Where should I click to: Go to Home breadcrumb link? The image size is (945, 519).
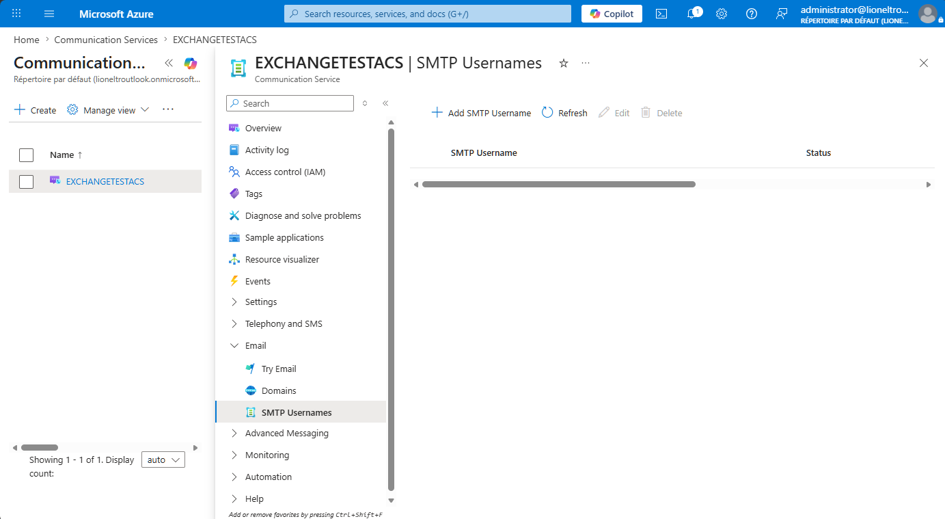click(27, 39)
